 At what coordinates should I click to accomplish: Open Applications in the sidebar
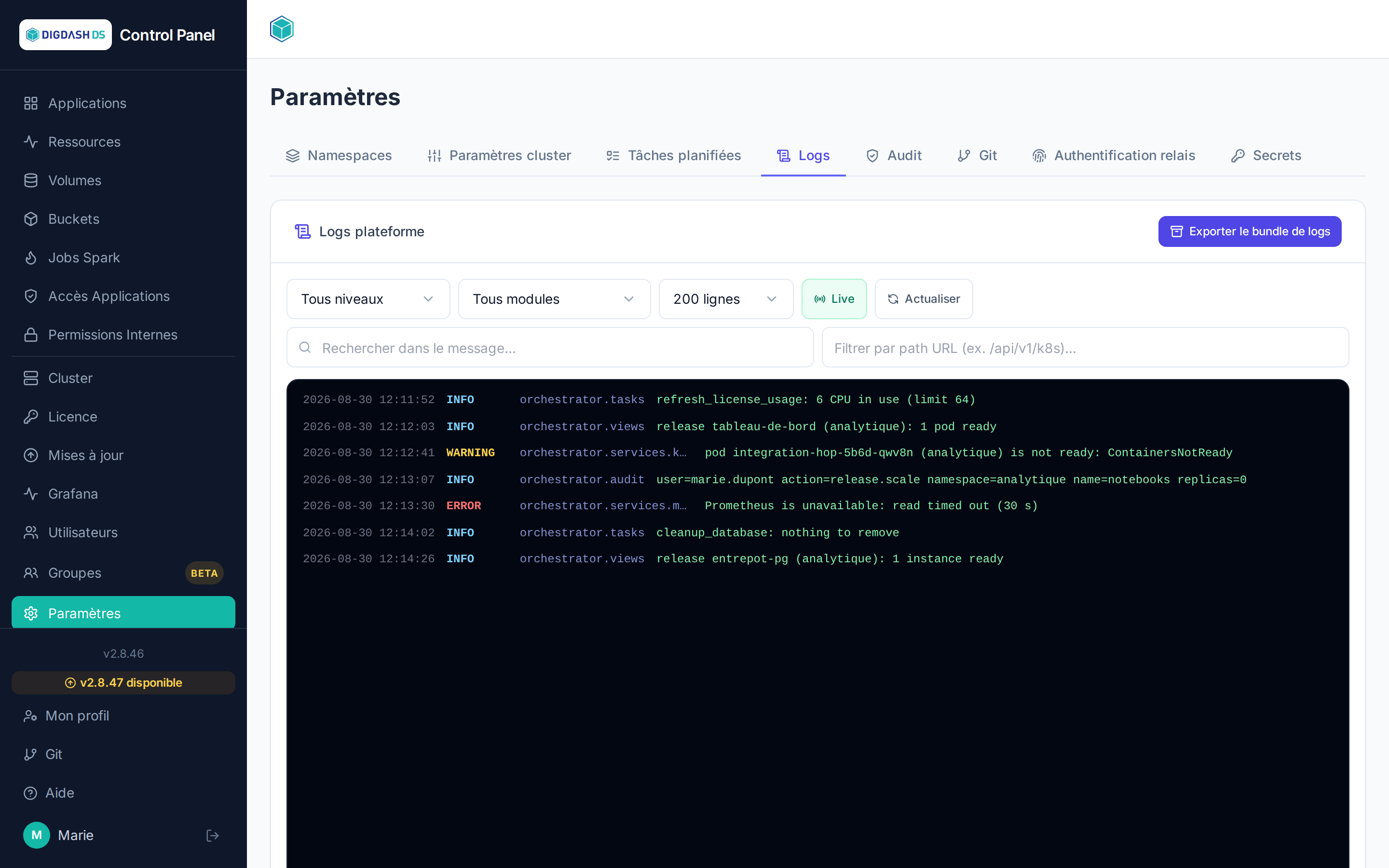[123, 103]
